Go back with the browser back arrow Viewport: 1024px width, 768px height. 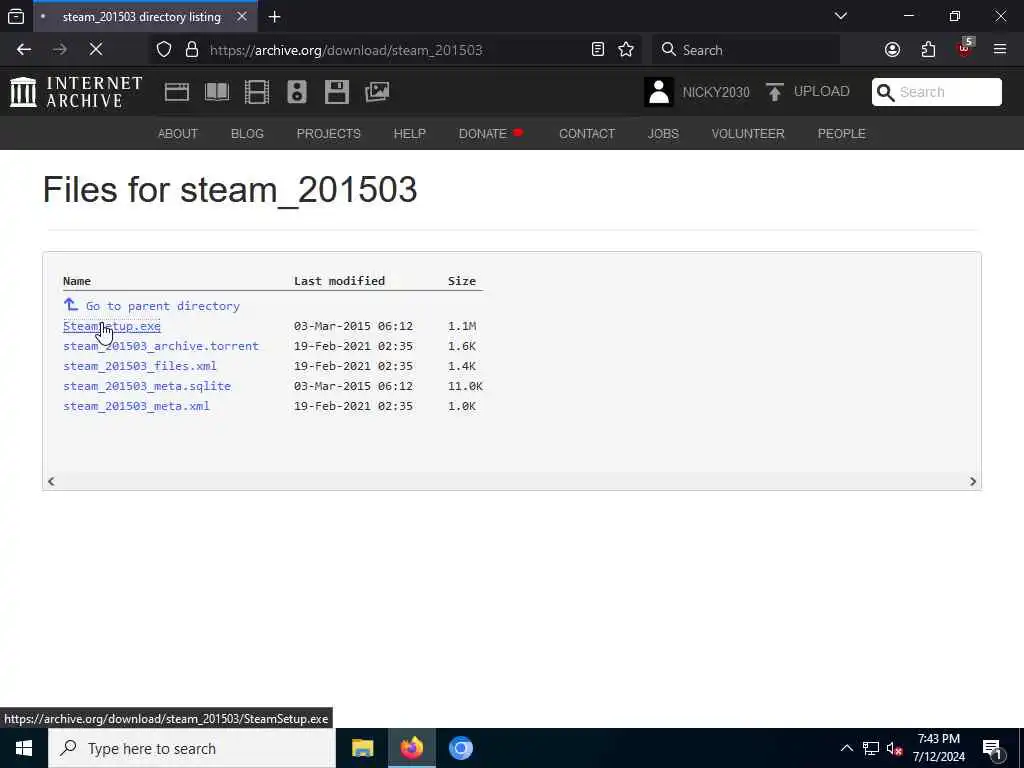pyautogui.click(x=24, y=50)
